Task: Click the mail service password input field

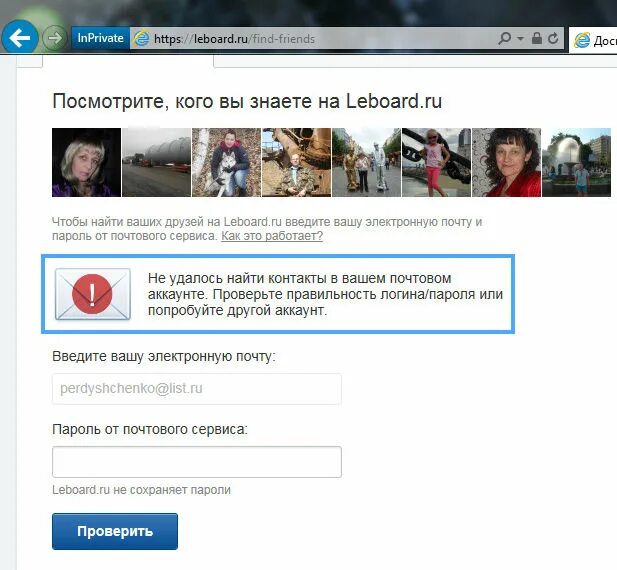Action: pos(197,462)
